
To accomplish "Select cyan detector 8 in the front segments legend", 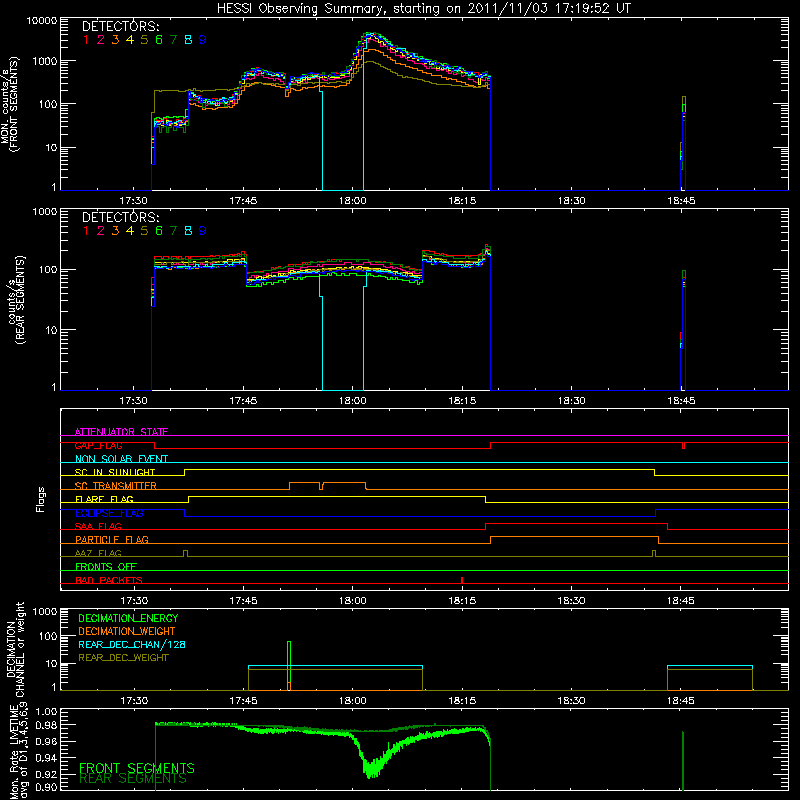I will 188,40.
